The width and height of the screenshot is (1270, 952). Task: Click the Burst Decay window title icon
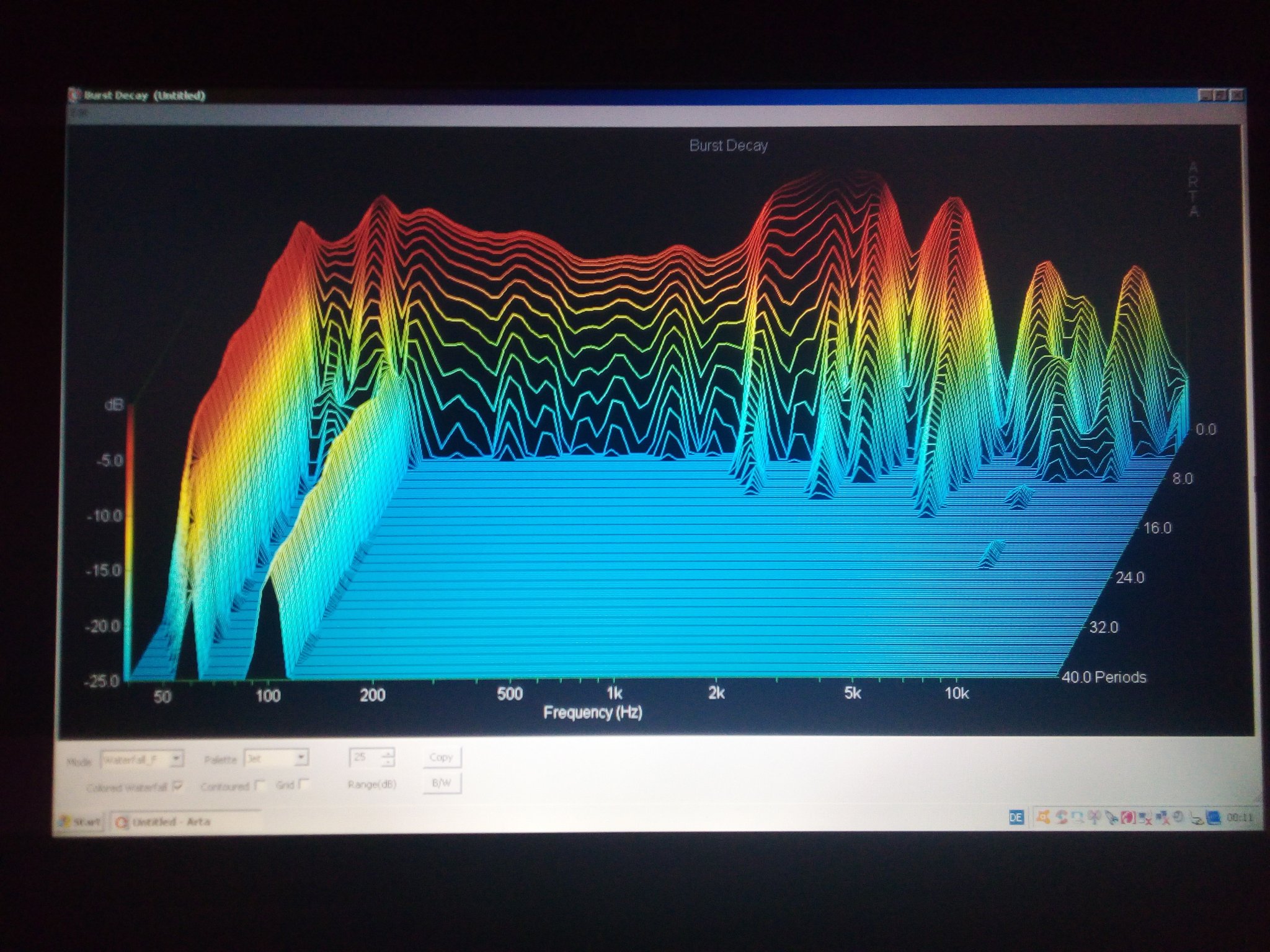point(76,95)
